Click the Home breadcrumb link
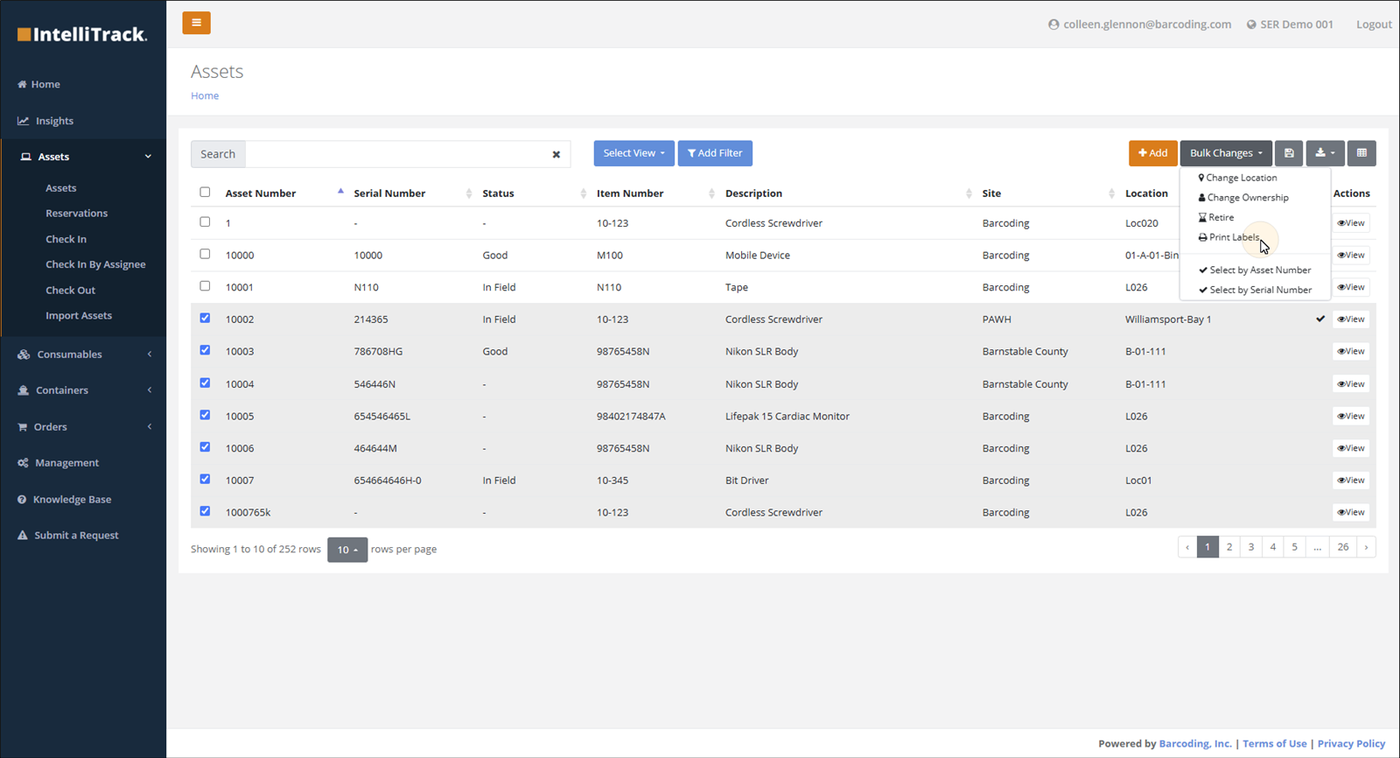This screenshot has height=758, width=1400. 205,96
